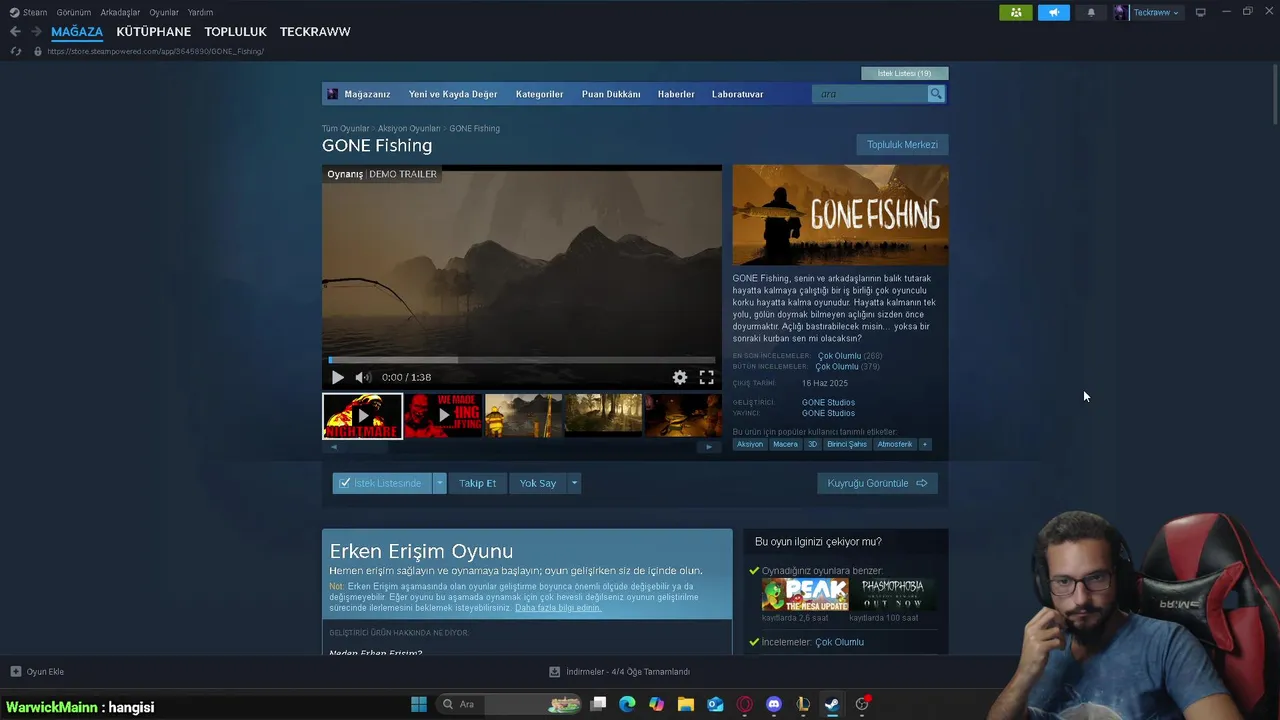Open İstek Listesi (19) button
This screenshot has width=1280, height=720.
pyautogui.click(x=904, y=73)
